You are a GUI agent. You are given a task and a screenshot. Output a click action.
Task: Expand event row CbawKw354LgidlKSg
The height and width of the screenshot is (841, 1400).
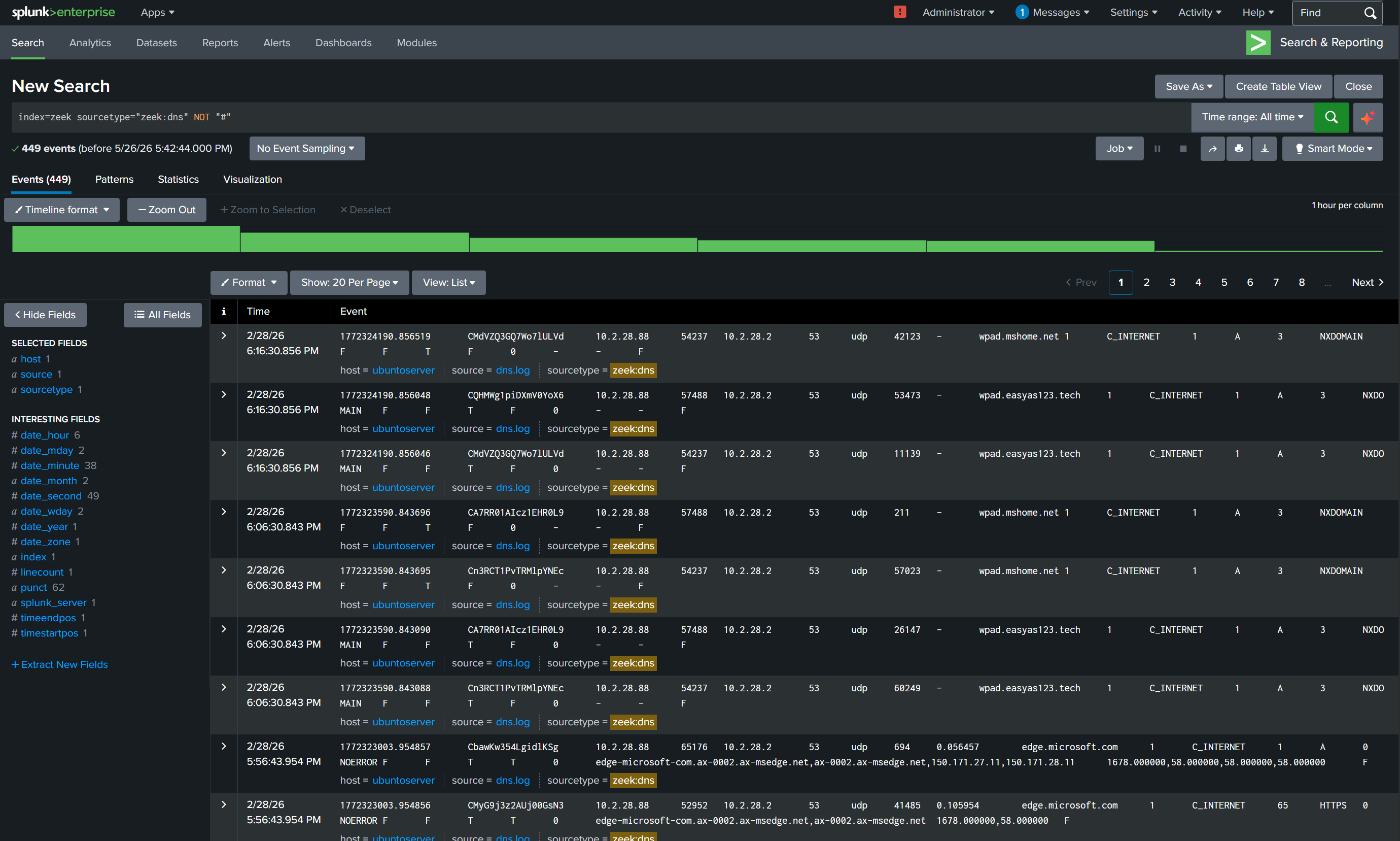tap(224, 747)
